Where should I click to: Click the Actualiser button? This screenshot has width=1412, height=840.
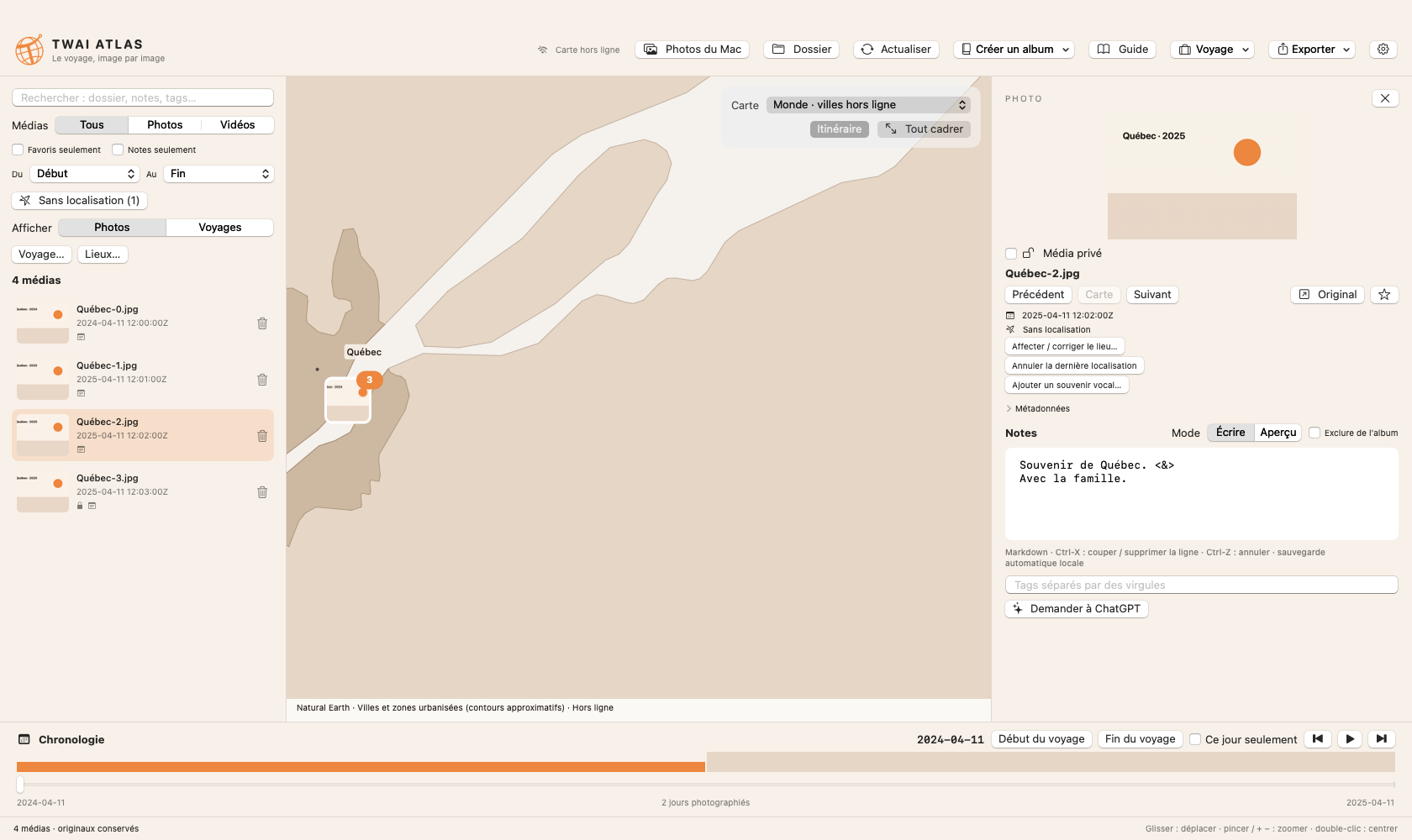(x=896, y=50)
